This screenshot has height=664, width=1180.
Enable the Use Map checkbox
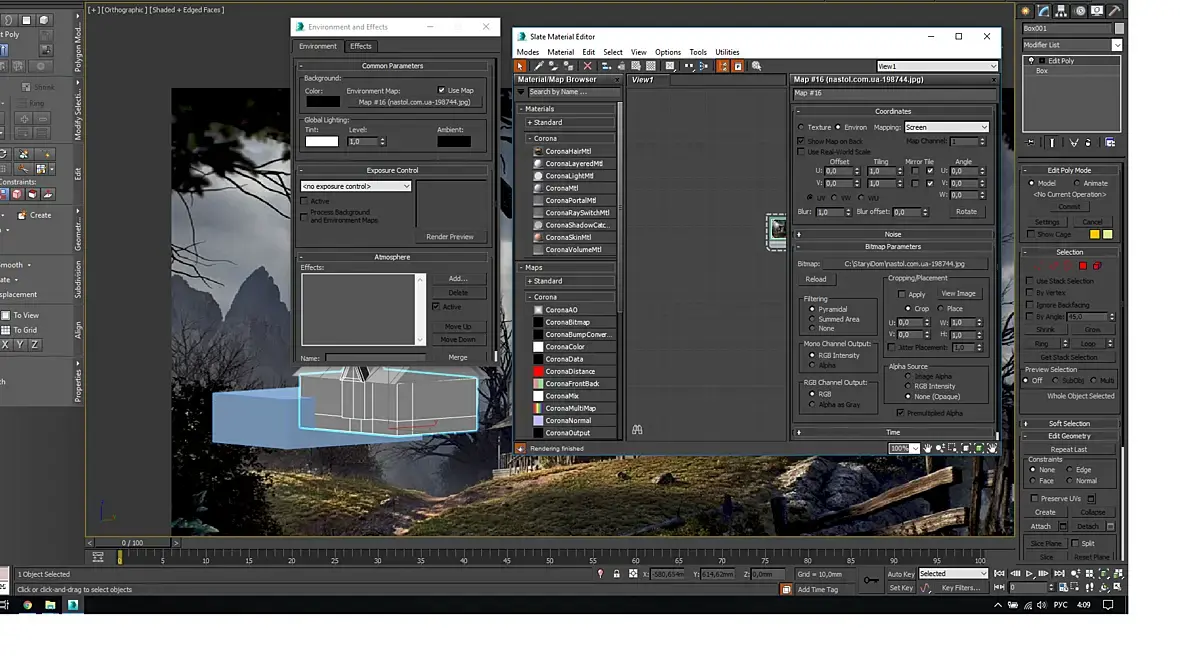[x=442, y=91]
